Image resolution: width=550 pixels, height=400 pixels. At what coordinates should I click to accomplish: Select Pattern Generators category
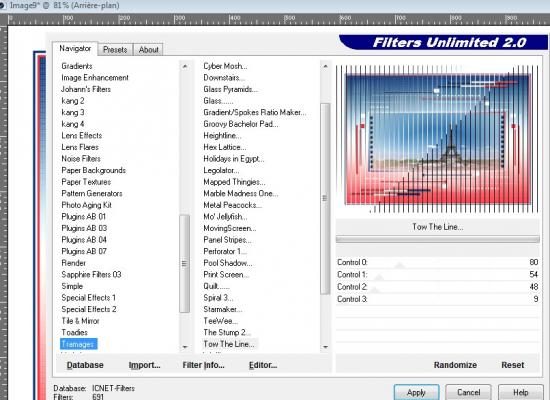pos(92,193)
